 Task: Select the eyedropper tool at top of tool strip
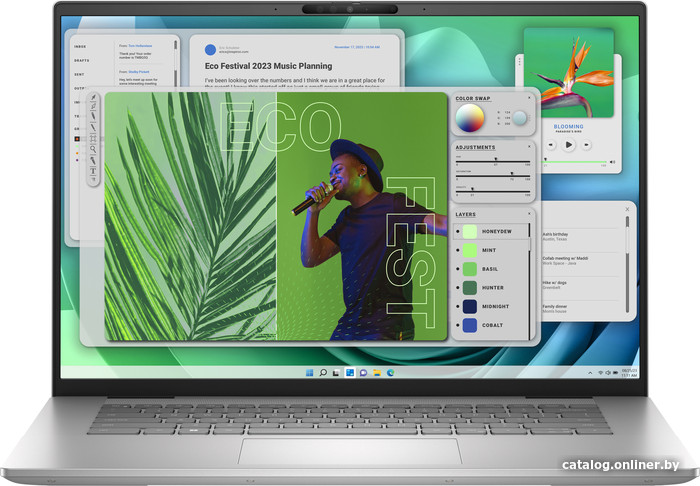click(x=94, y=97)
